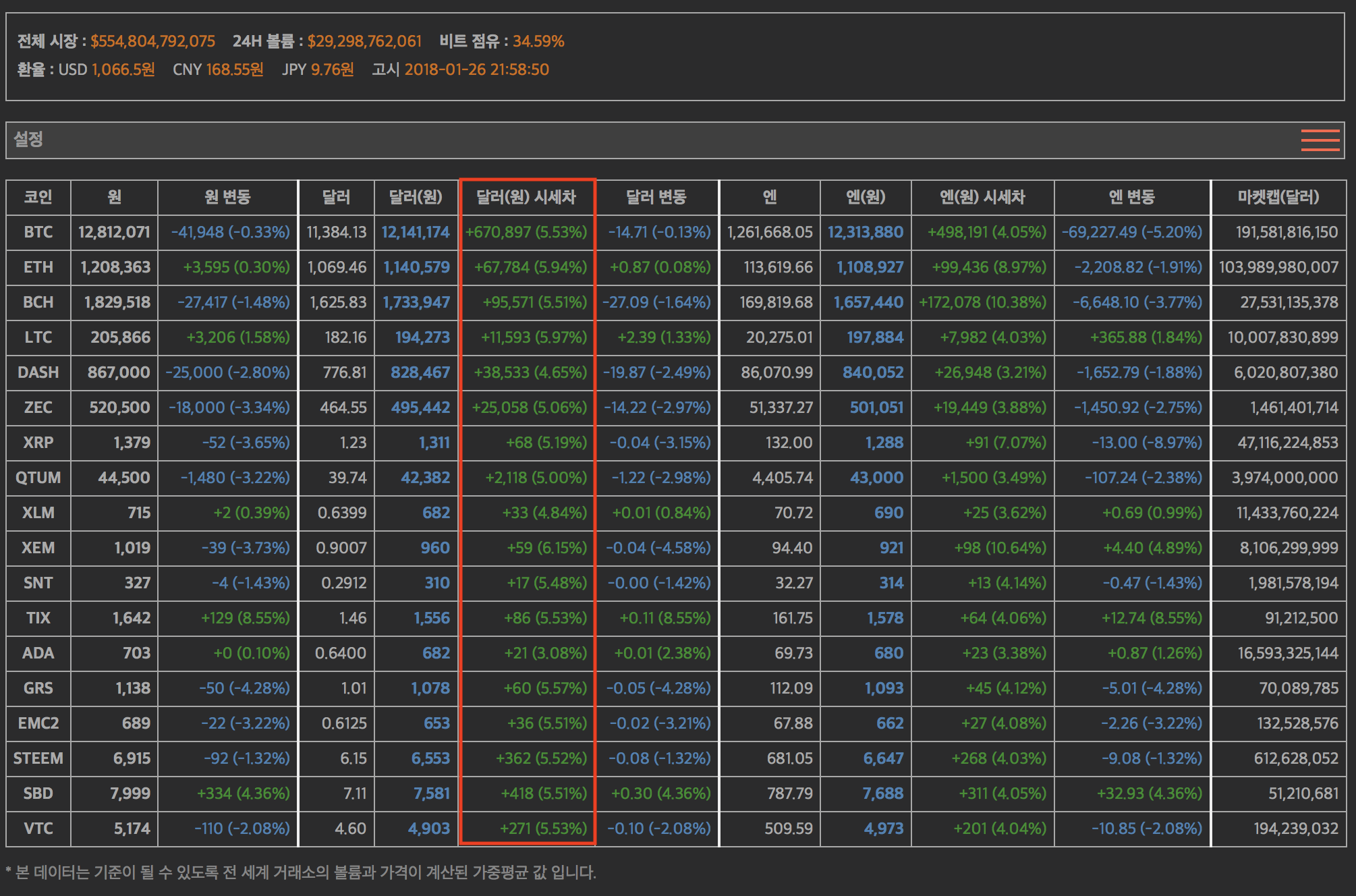
Task: Click XLM dollar price 0.6399
Action: click(x=342, y=513)
